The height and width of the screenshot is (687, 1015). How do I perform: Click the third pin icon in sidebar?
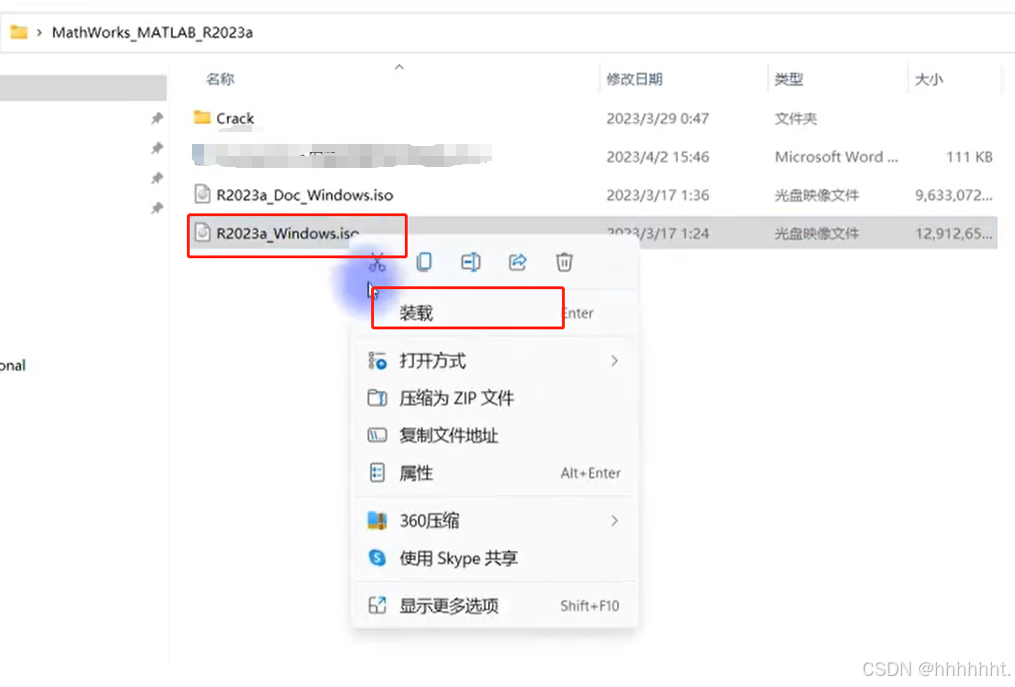(x=157, y=178)
